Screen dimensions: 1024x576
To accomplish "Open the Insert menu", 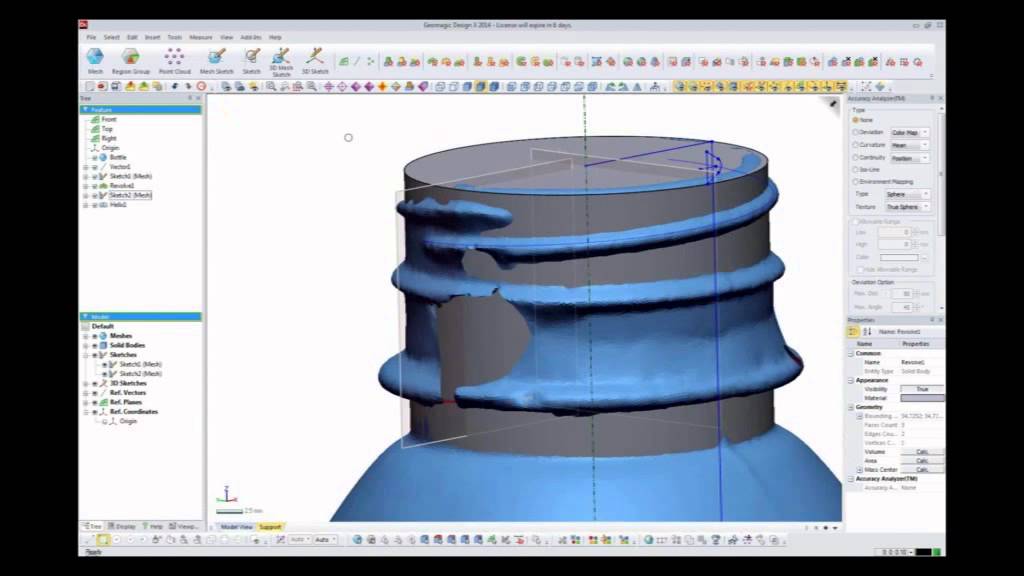I will (152, 37).
